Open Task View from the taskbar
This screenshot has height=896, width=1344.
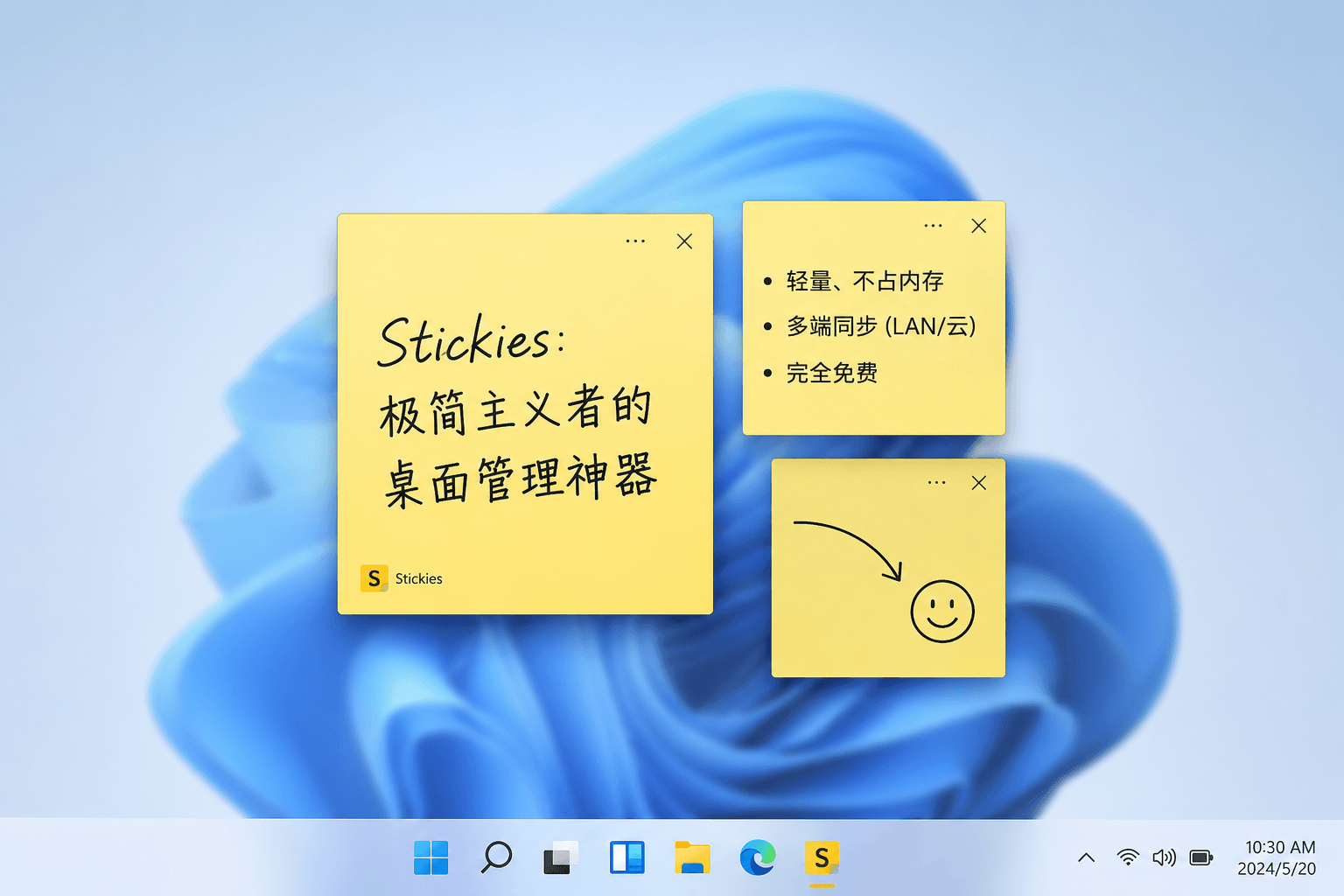coord(561,857)
